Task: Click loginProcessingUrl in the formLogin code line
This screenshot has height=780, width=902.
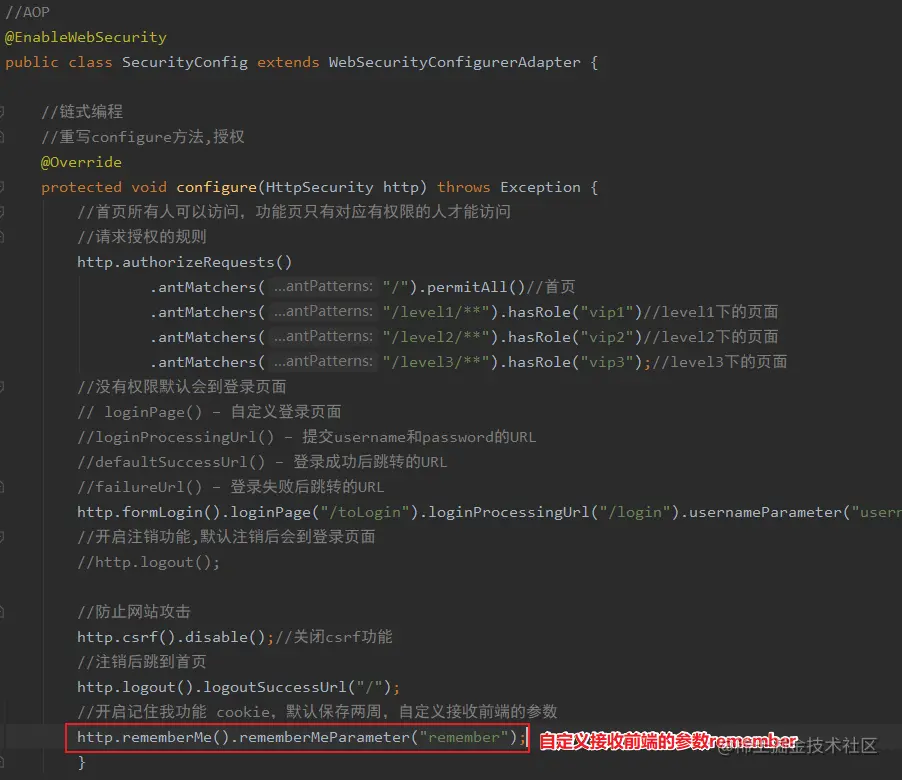Action: coord(509,512)
